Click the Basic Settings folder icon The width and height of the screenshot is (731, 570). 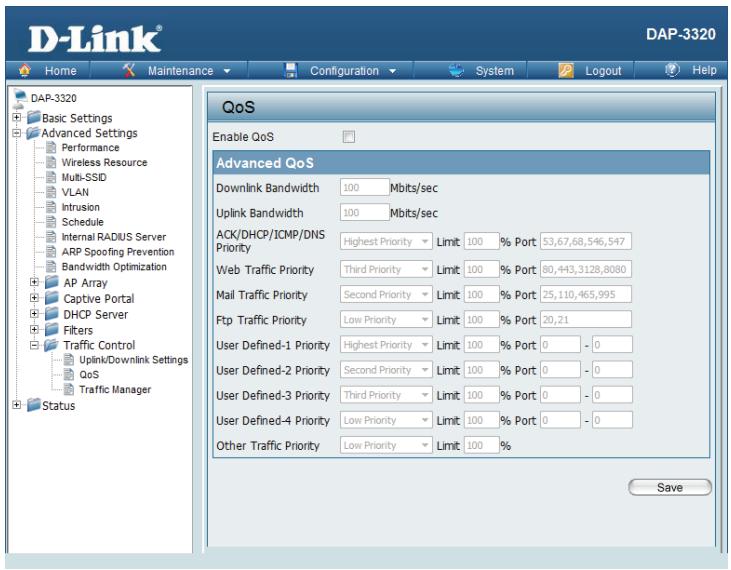coord(34,117)
